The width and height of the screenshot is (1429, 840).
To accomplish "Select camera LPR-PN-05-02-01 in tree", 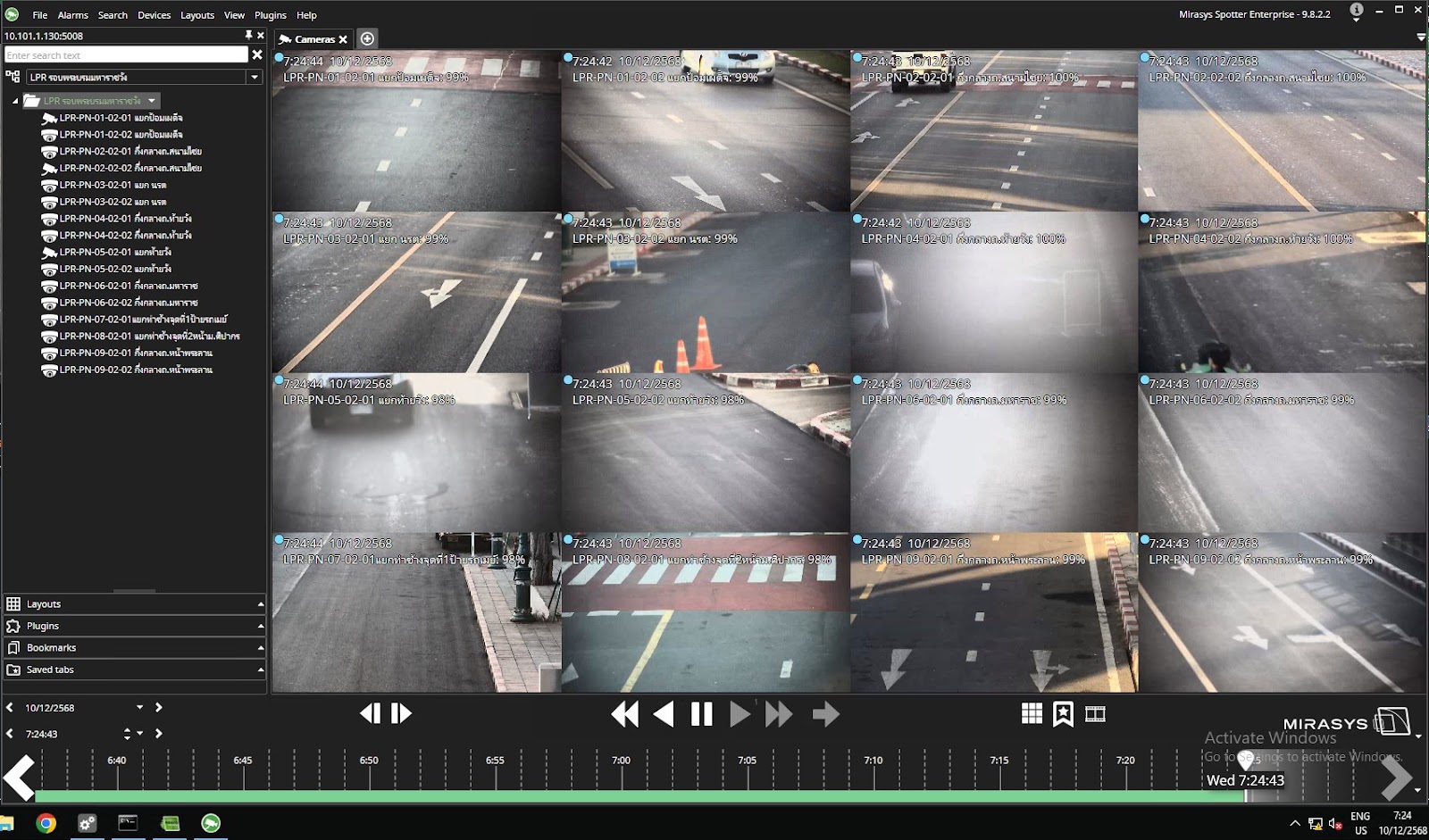I will click(x=106, y=253).
